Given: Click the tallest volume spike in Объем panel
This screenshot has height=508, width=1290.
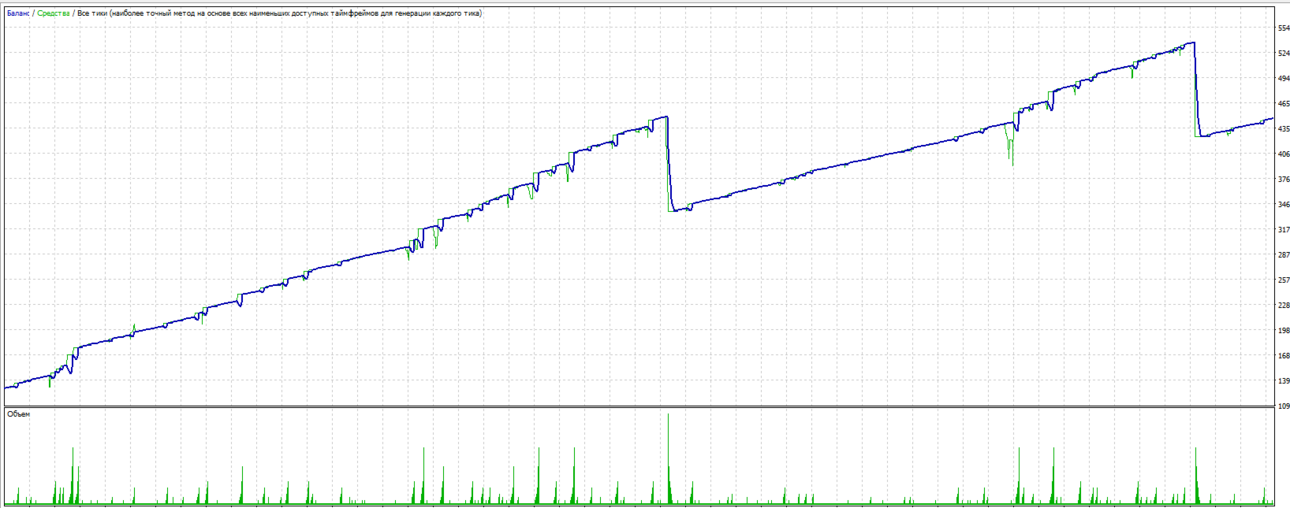Looking at the screenshot, I should point(668,457).
